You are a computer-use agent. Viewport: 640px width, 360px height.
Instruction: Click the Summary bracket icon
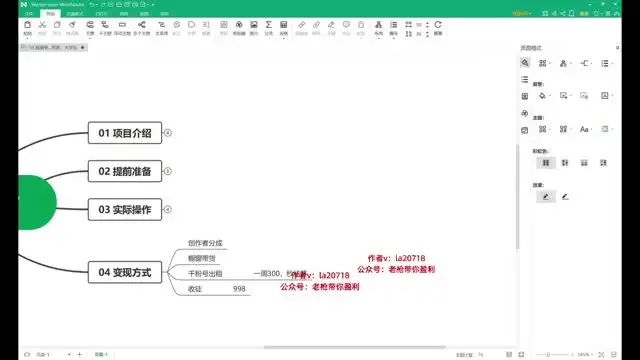(206, 25)
